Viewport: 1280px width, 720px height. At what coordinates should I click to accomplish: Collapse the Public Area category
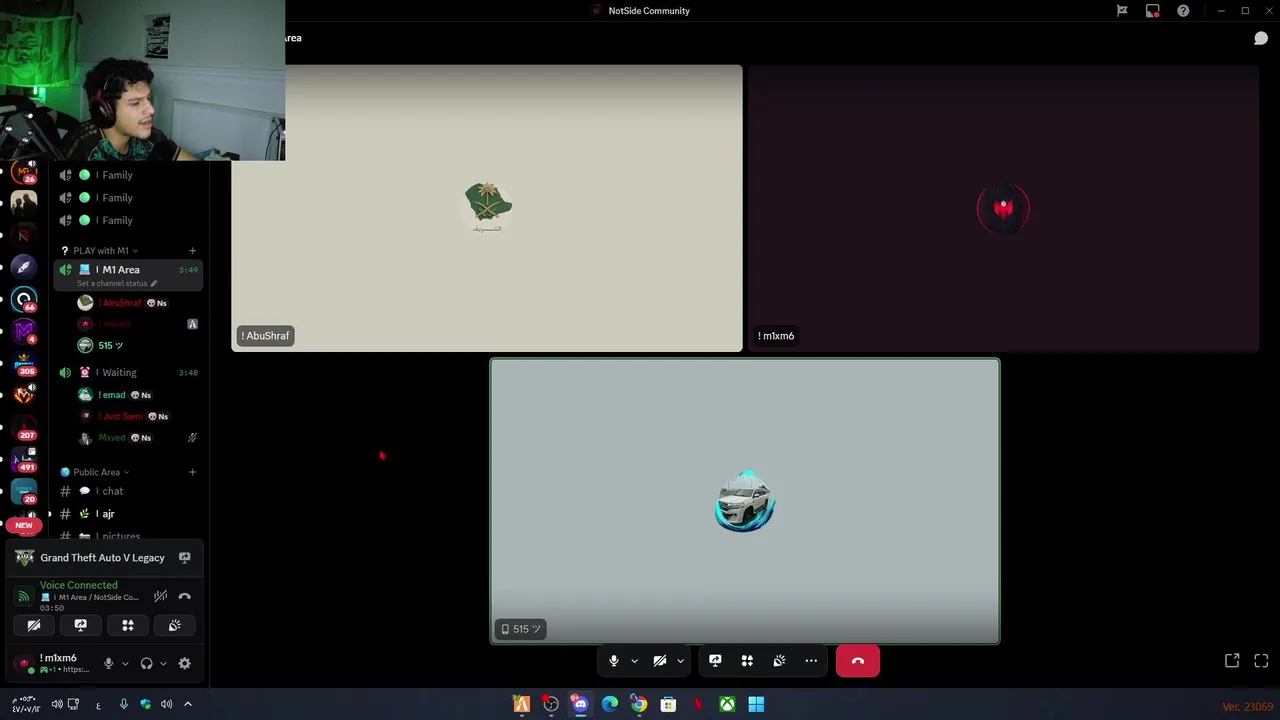point(95,472)
